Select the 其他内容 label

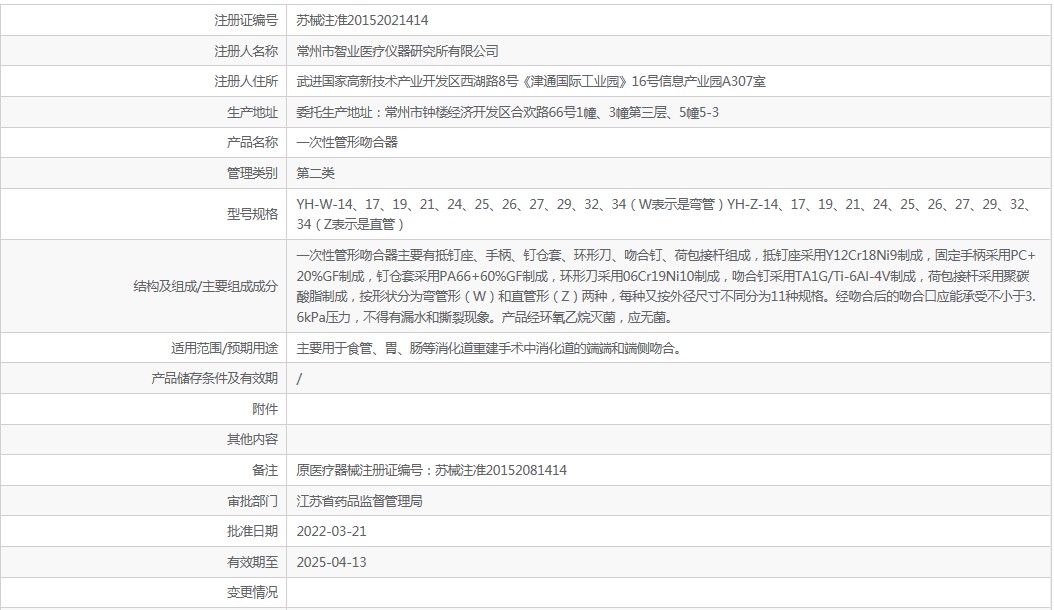[252, 440]
